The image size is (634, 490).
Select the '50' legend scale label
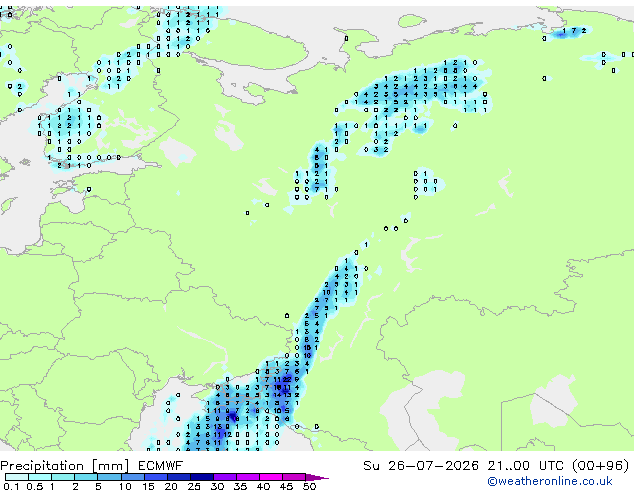click(x=309, y=486)
